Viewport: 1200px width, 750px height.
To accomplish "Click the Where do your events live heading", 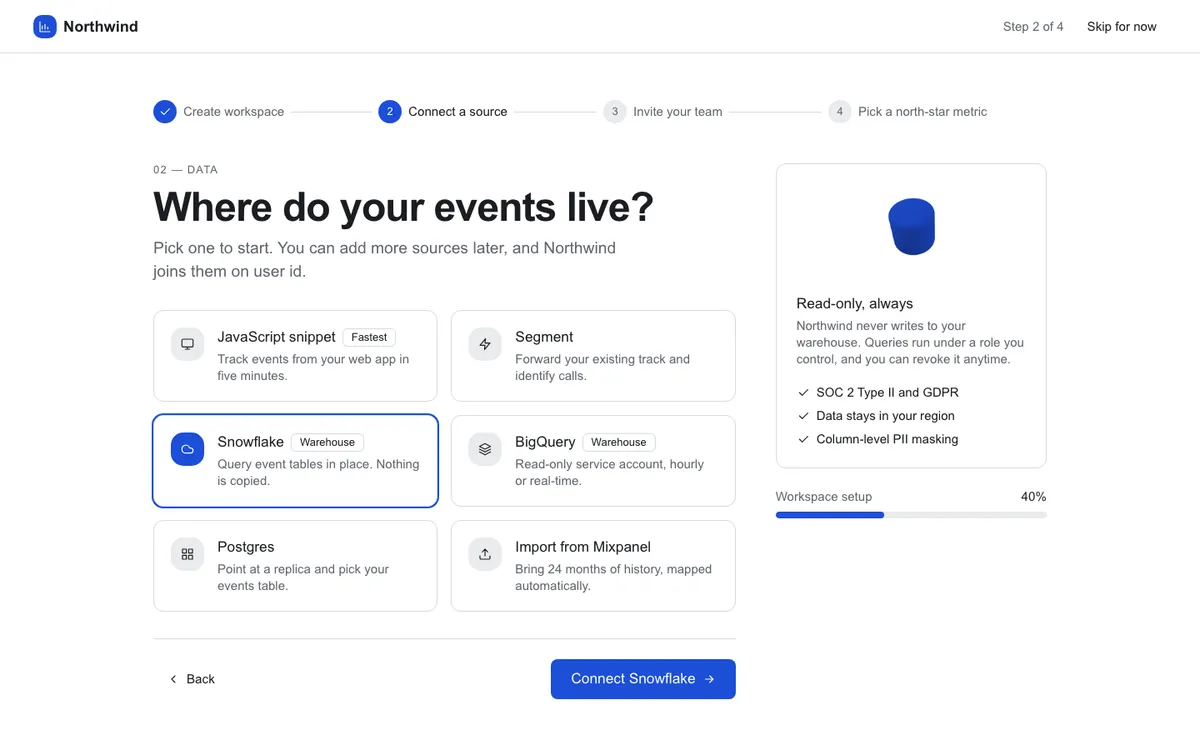I will tap(404, 207).
